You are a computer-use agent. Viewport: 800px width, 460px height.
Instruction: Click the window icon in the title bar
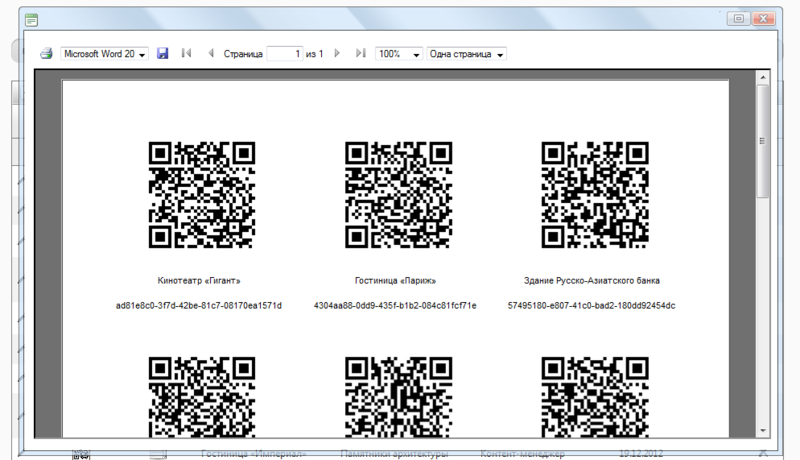pyautogui.click(x=32, y=20)
